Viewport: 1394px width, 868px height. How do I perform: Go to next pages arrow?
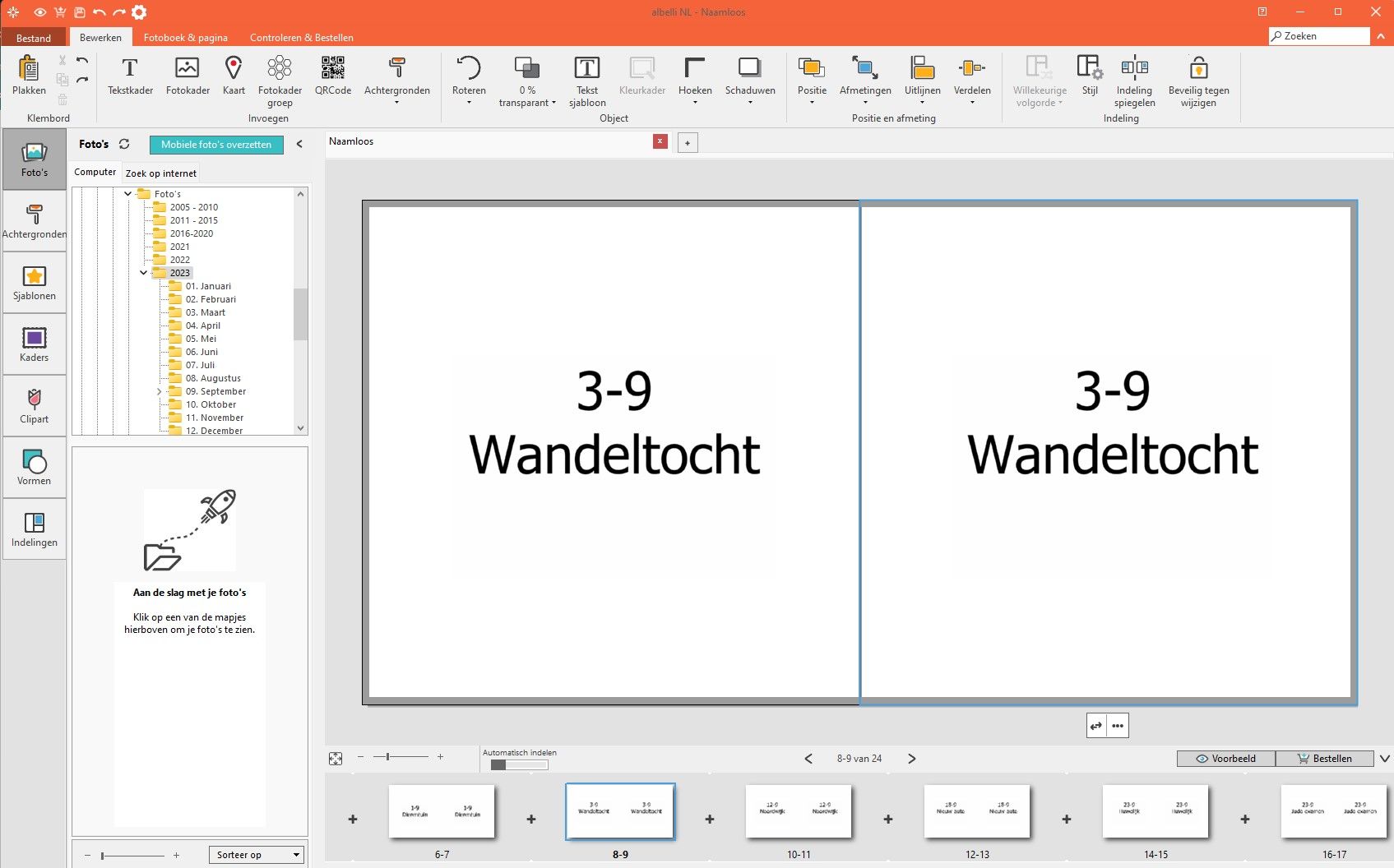[911, 759]
